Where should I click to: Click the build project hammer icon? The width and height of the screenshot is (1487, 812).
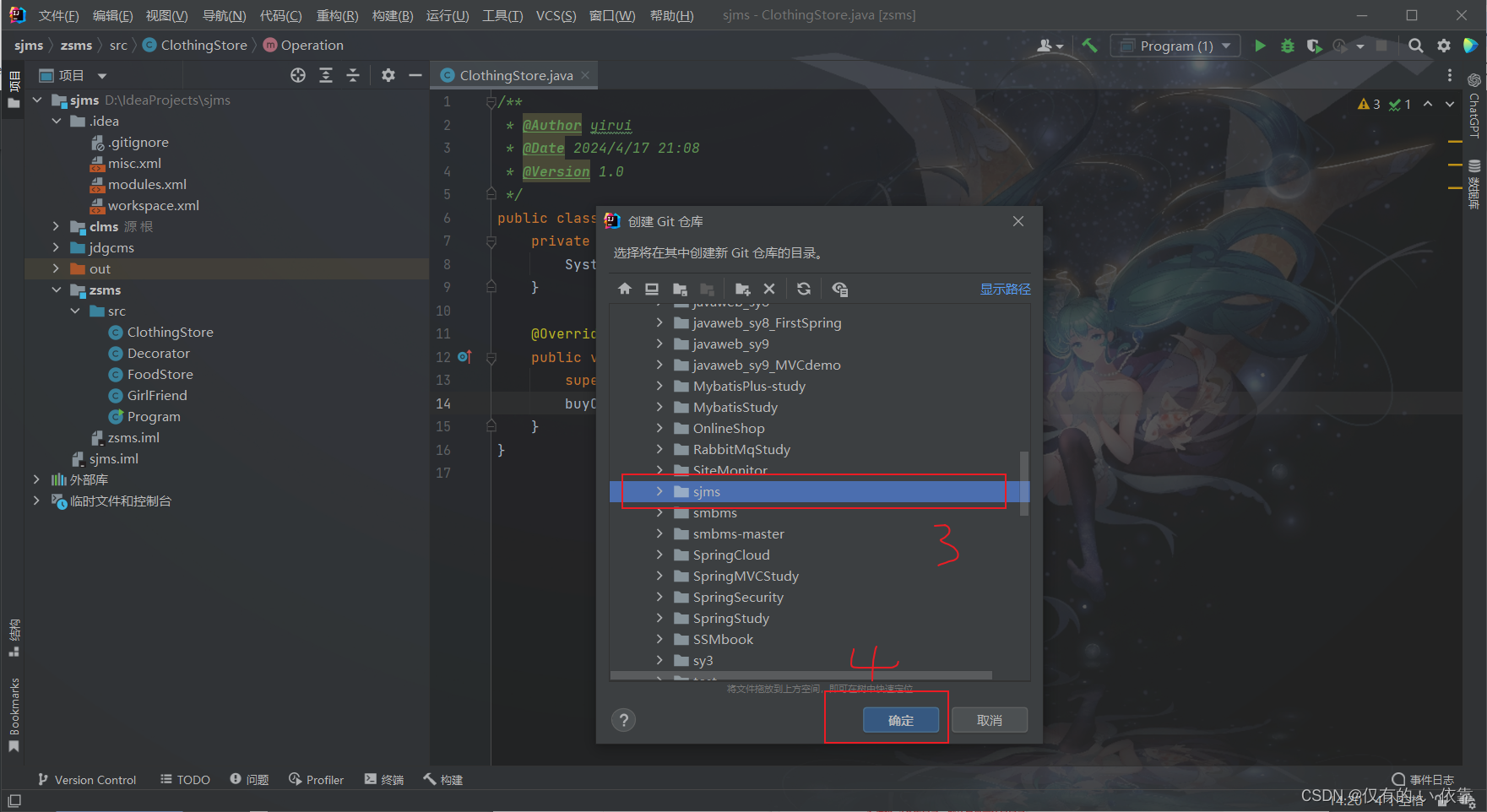pos(1090,46)
